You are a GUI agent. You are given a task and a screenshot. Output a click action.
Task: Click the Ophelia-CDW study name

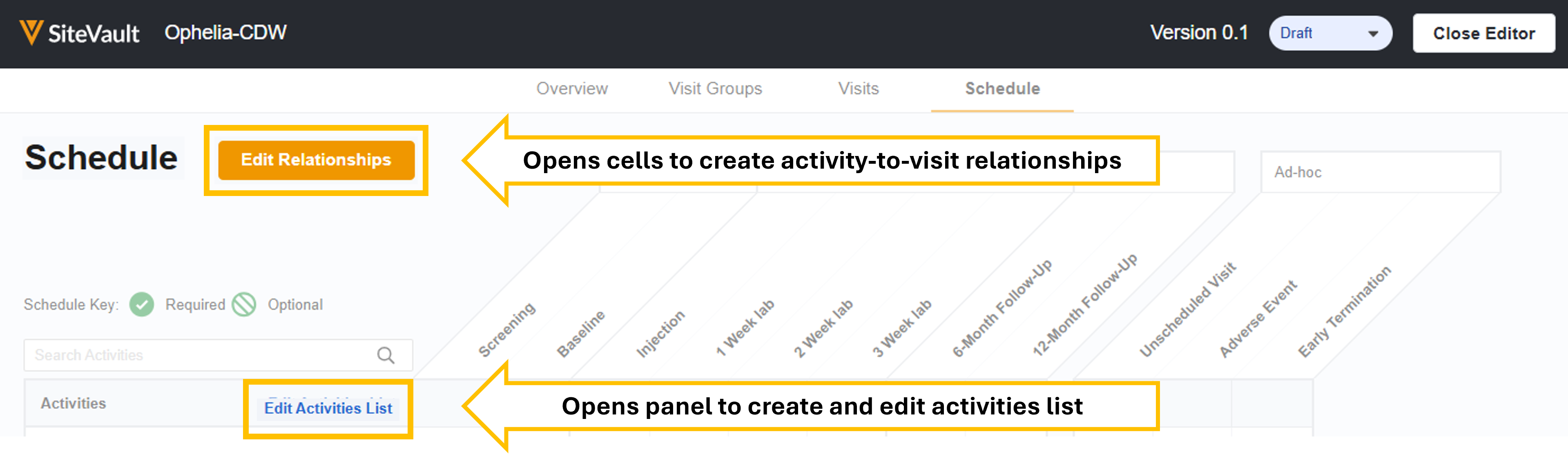[225, 33]
